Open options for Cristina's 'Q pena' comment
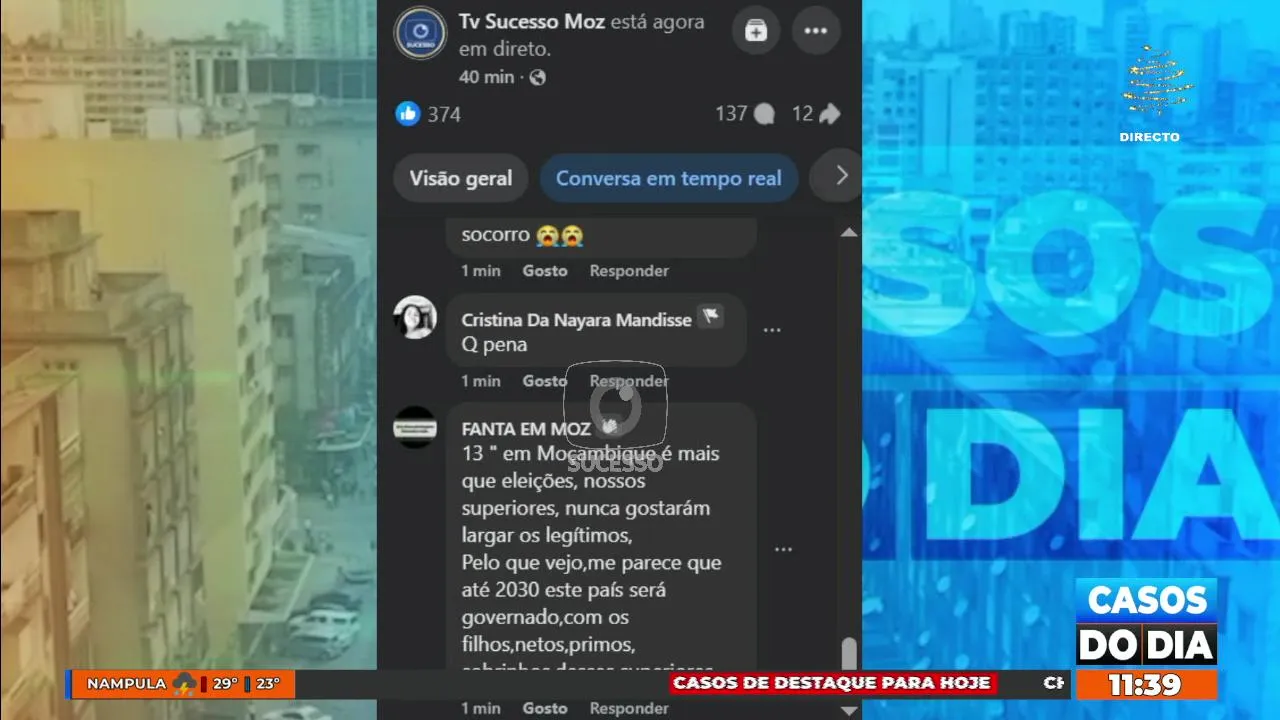The image size is (1280, 720). [x=772, y=330]
